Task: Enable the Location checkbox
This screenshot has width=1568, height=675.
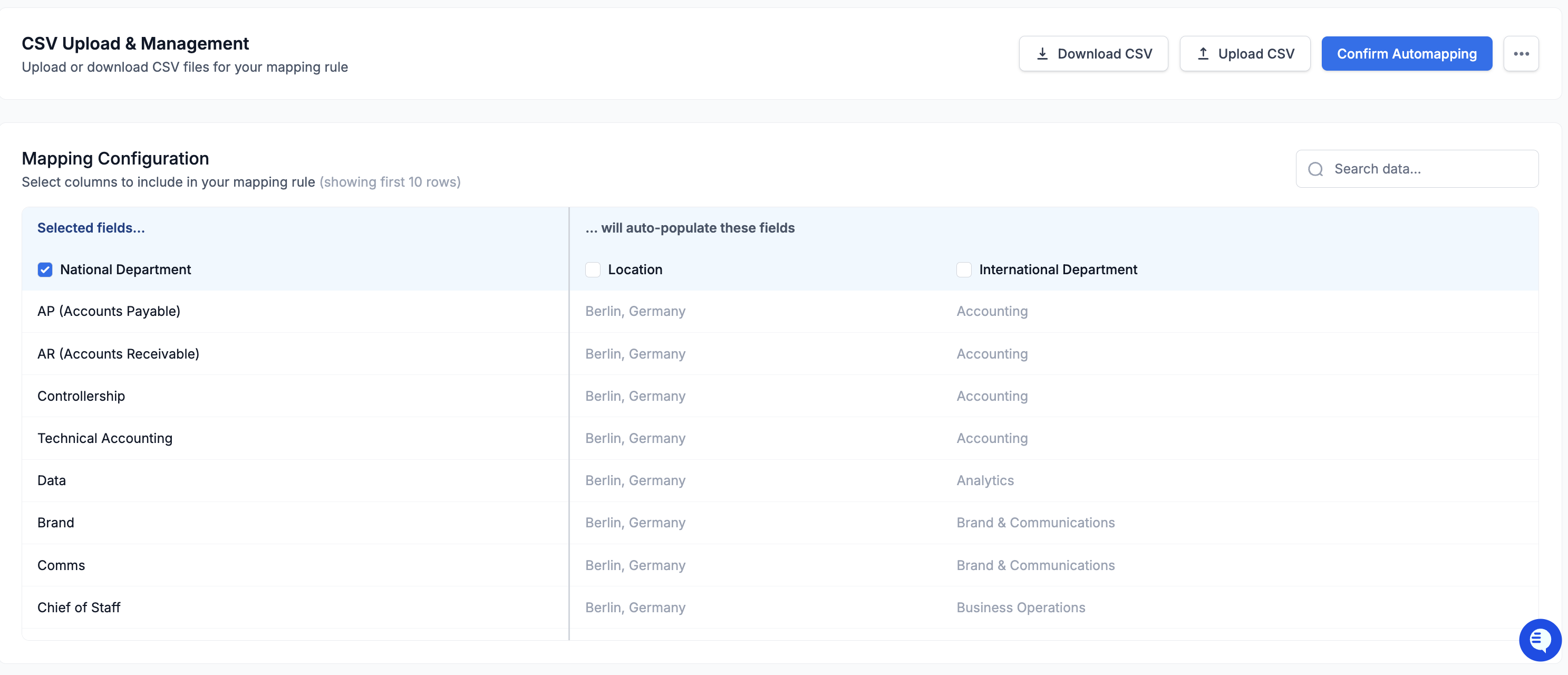Action: [x=592, y=269]
